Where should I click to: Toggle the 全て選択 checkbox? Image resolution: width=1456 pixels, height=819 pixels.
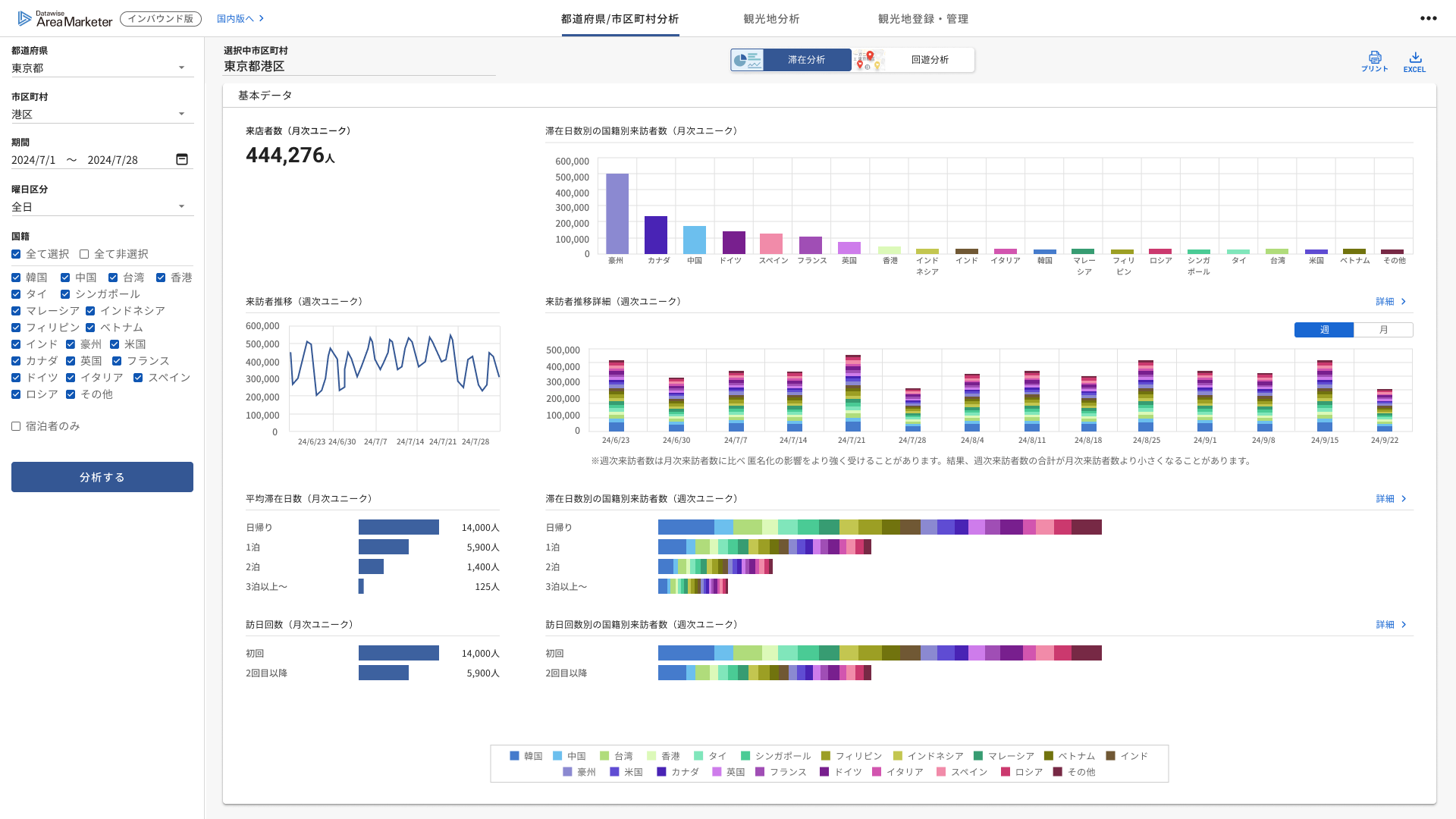click(16, 254)
